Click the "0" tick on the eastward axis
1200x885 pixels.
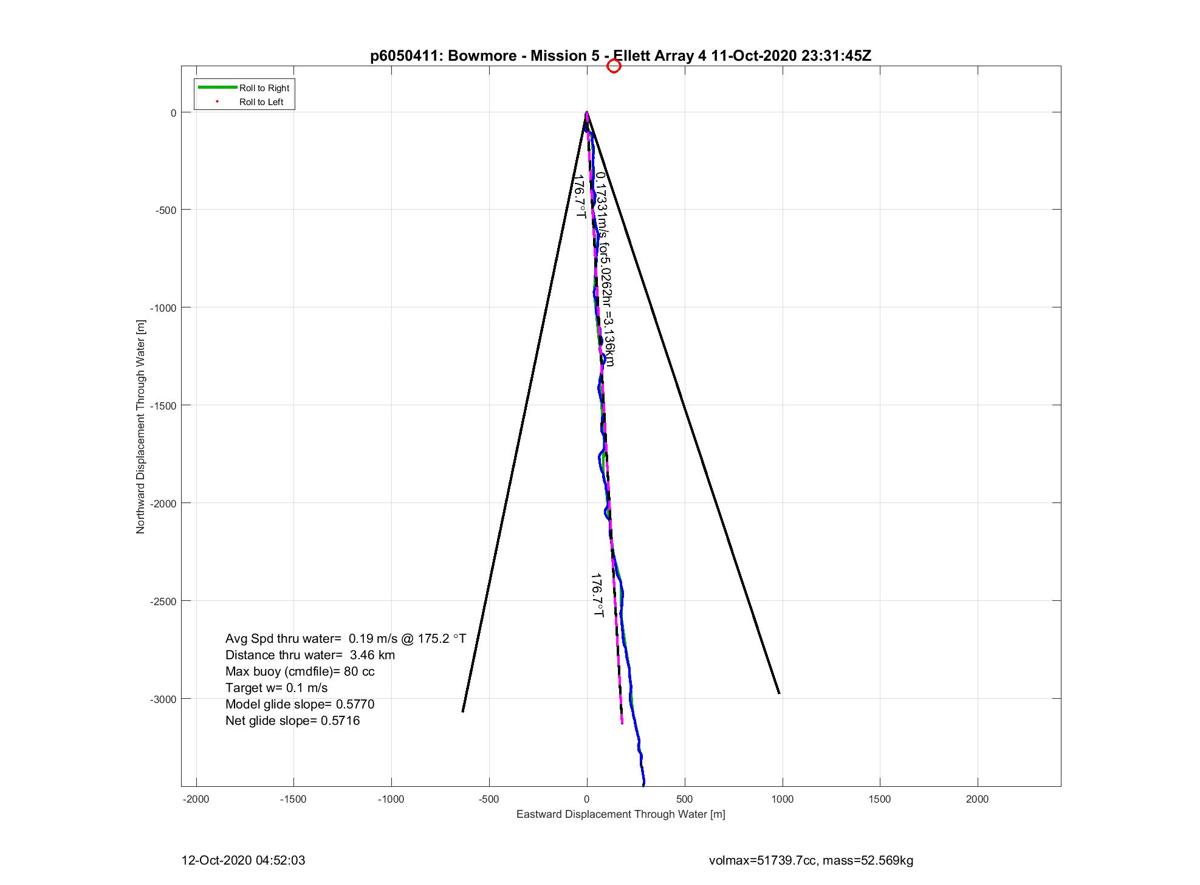[587, 799]
